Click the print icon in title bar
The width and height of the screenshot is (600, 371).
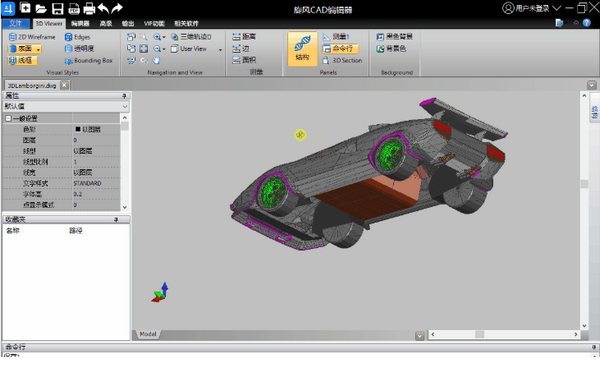pyautogui.click(x=89, y=8)
